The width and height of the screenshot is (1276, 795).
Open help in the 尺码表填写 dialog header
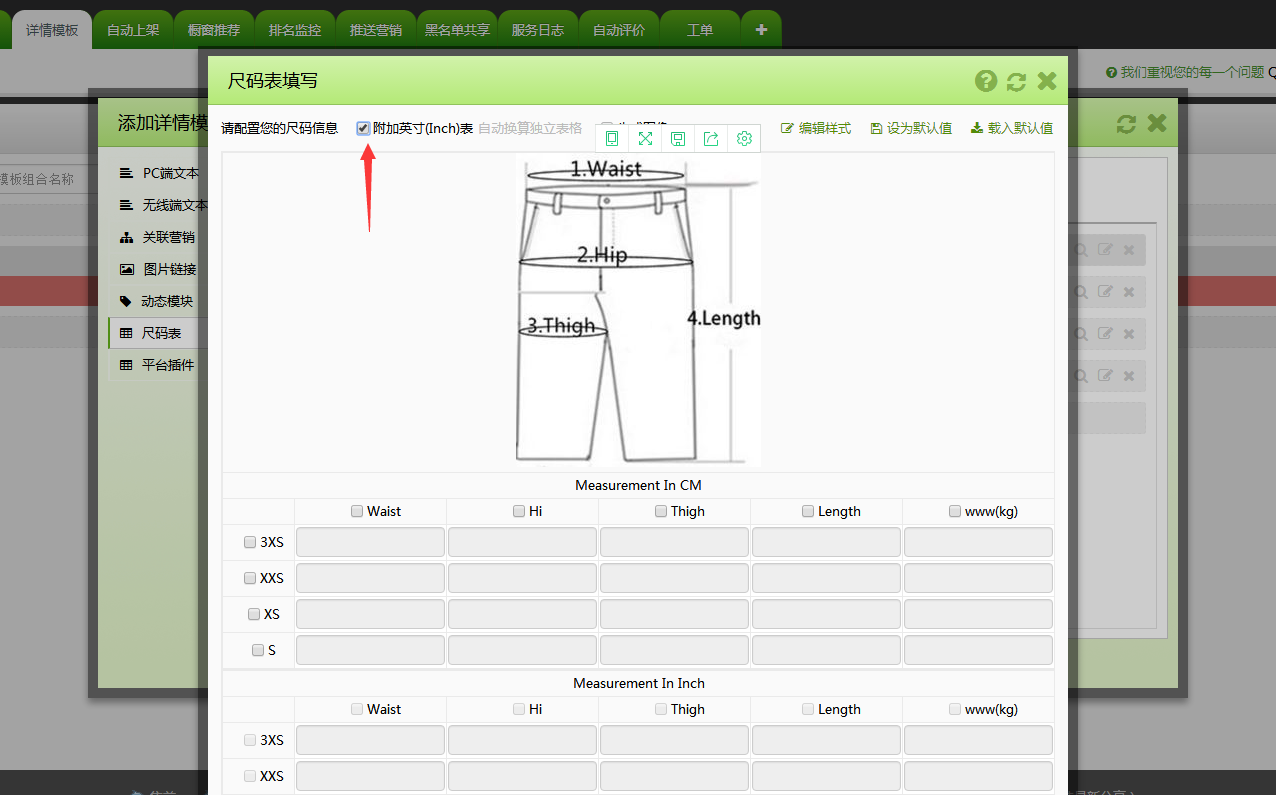(x=986, y=81)
